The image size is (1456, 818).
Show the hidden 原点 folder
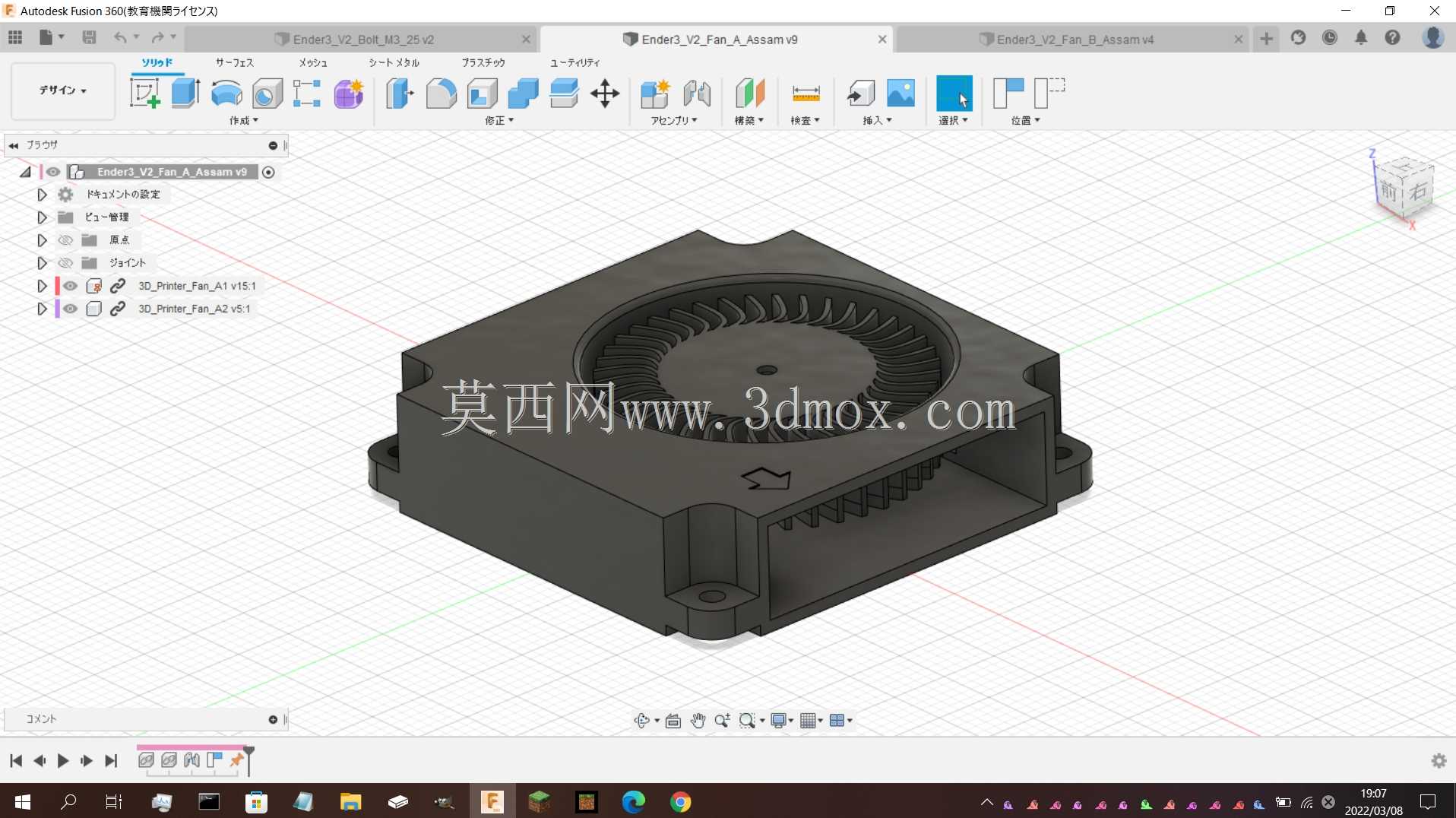pyautogui.click(x=66, y=240)
